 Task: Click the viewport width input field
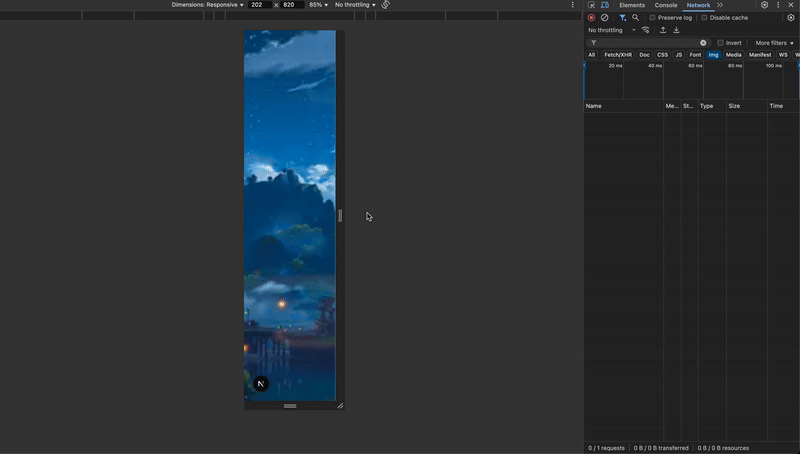tap(258, 5)
